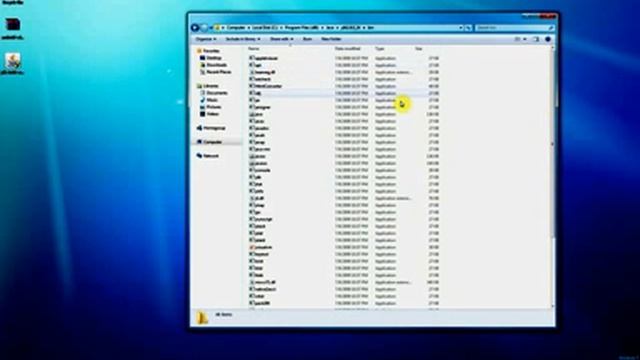This screenshot has width=640, height=360.
Task: Open the view options dropdown arrow
Action: pyautogui.click(x=524, y=39)
